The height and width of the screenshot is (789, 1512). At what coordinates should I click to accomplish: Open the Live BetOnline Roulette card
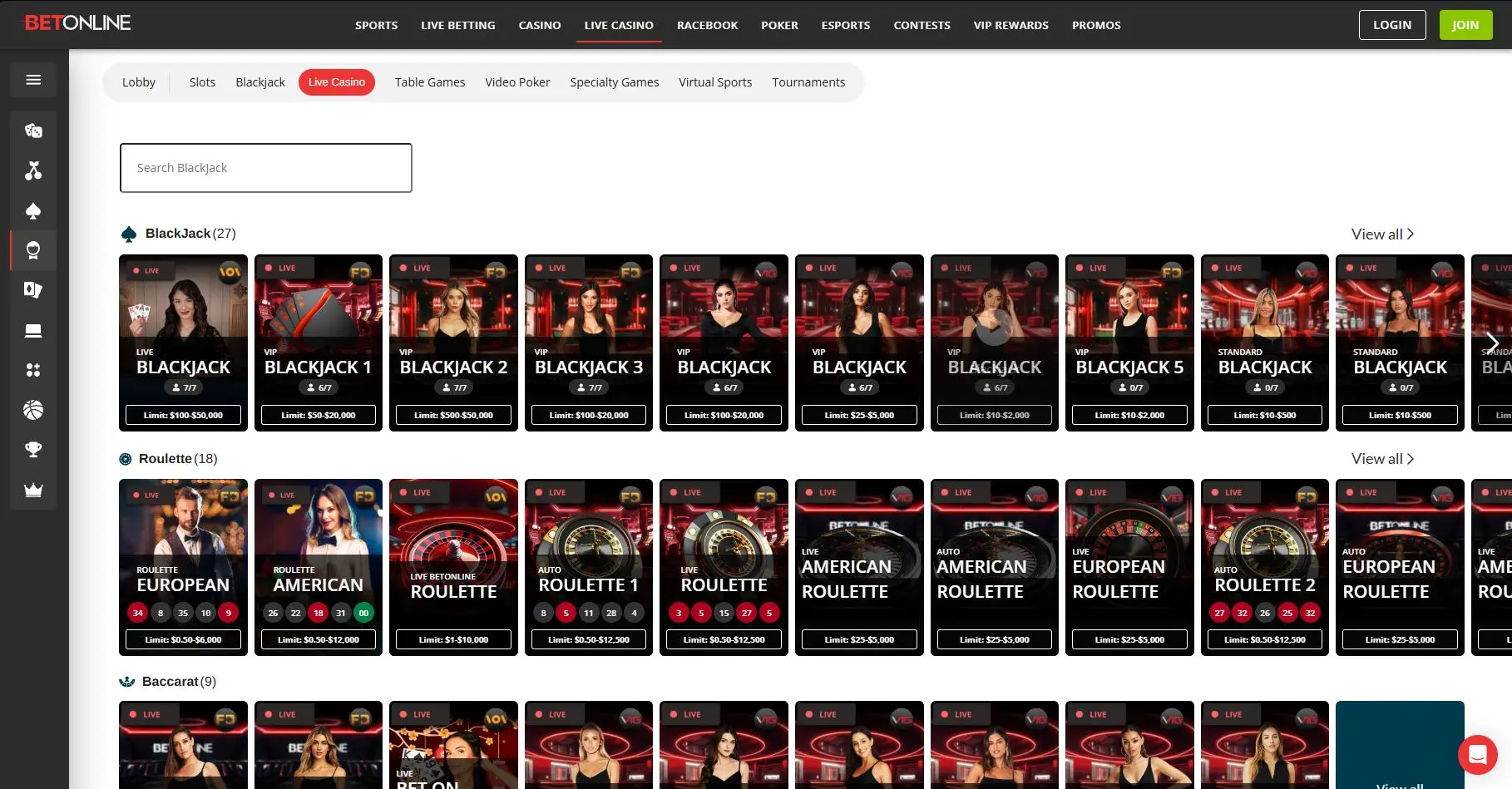[x=453, y=567]
